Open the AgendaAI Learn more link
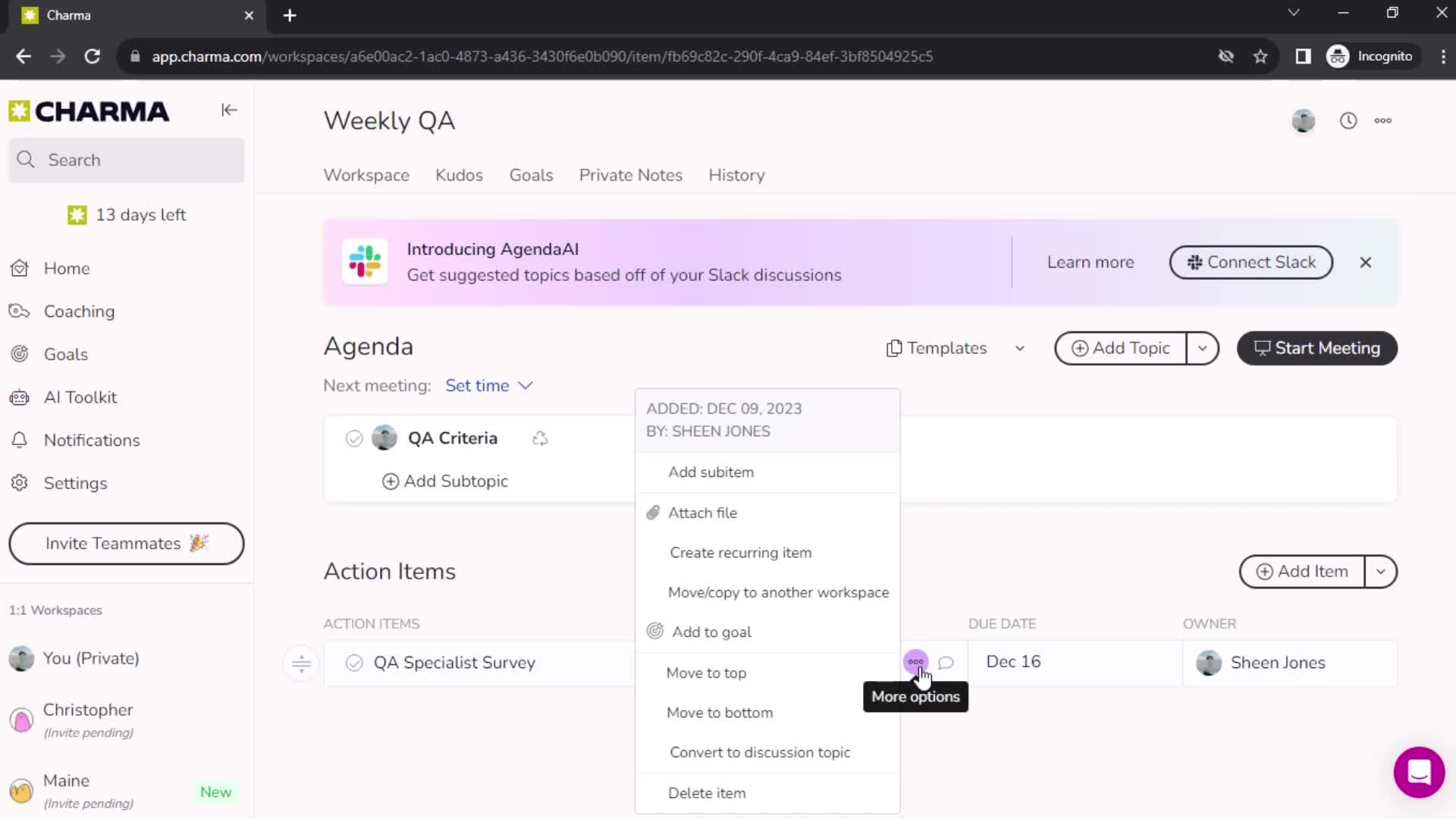 [x=1089, y=261]
